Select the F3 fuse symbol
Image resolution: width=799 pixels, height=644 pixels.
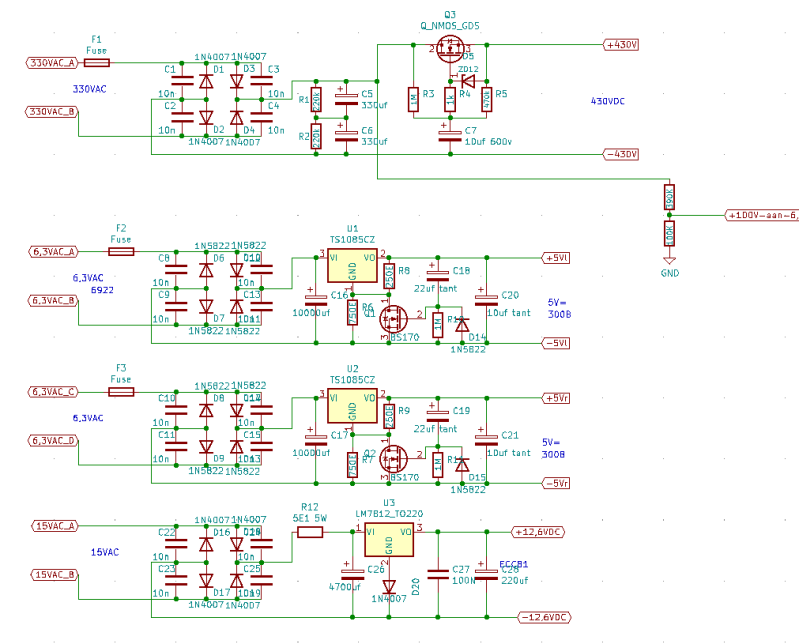(x=121, y=392)
